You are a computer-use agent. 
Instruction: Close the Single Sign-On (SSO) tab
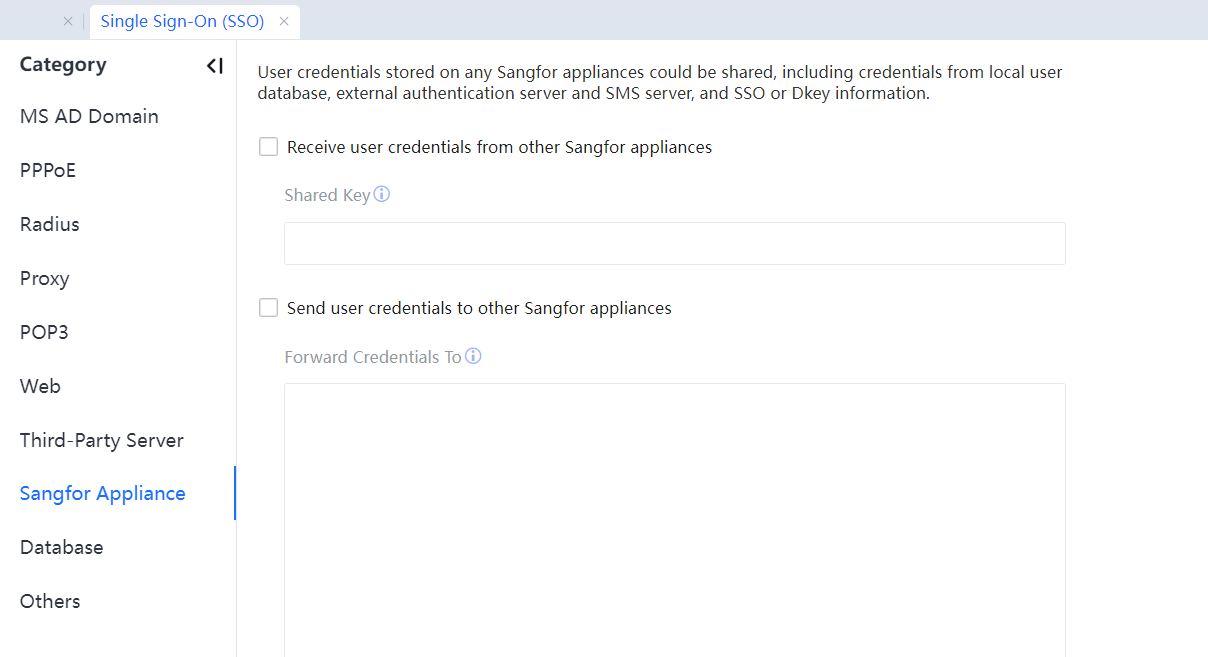pos(284,21)
